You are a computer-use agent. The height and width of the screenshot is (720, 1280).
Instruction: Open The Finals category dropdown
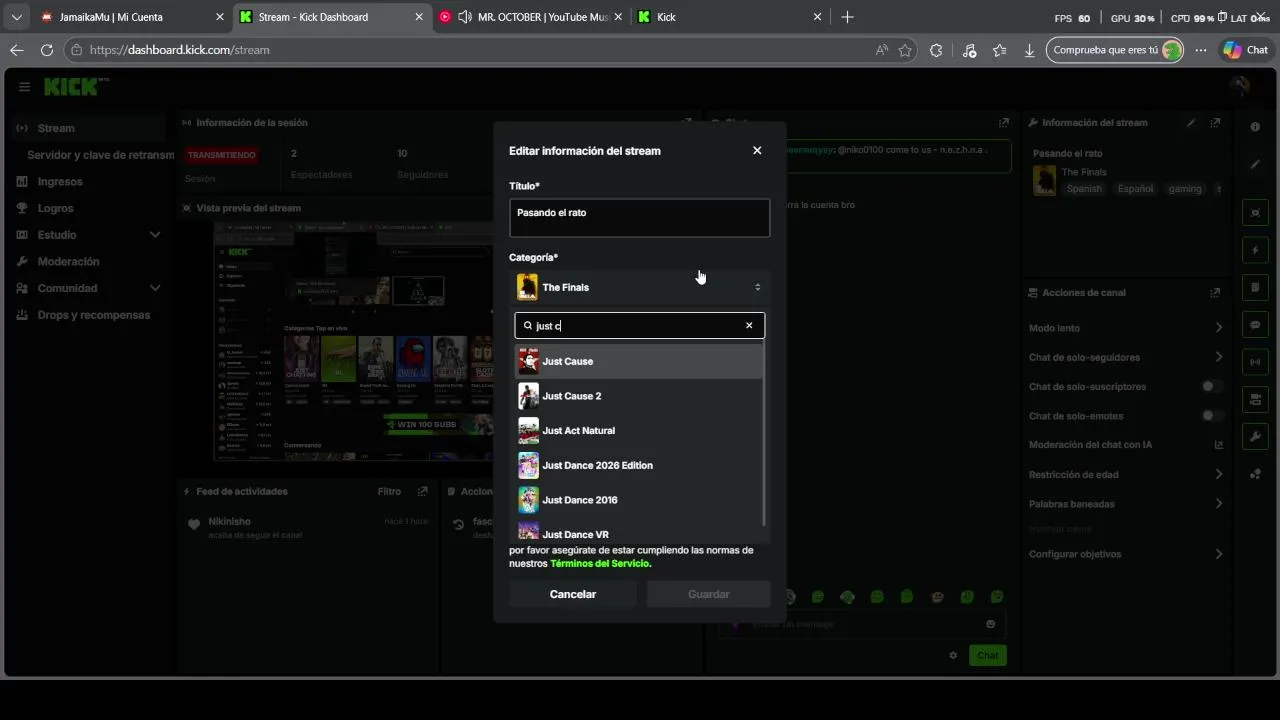pyautogui.click(x=639, y=287)
